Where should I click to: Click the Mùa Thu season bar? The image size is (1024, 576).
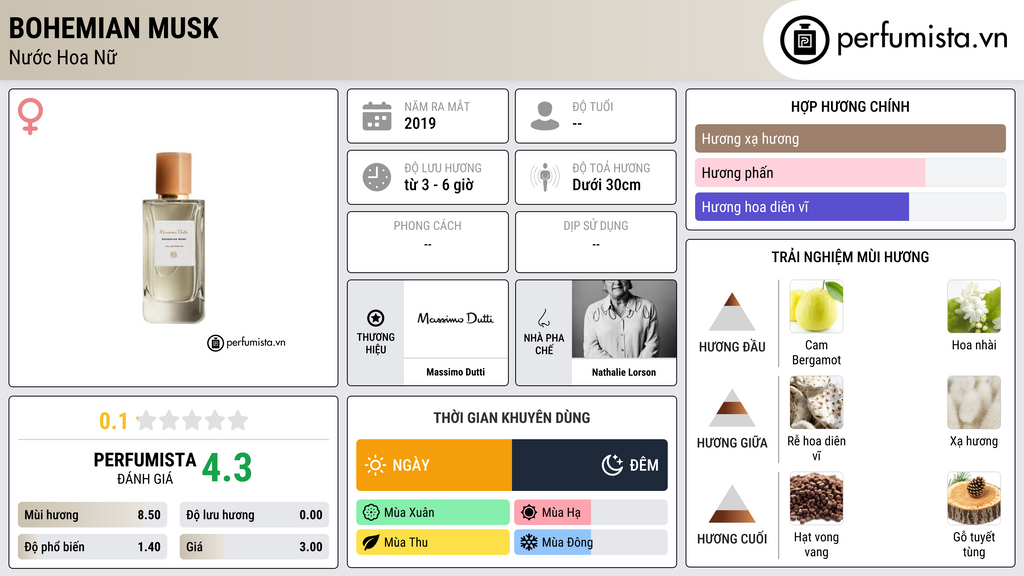tap(433, 542)
